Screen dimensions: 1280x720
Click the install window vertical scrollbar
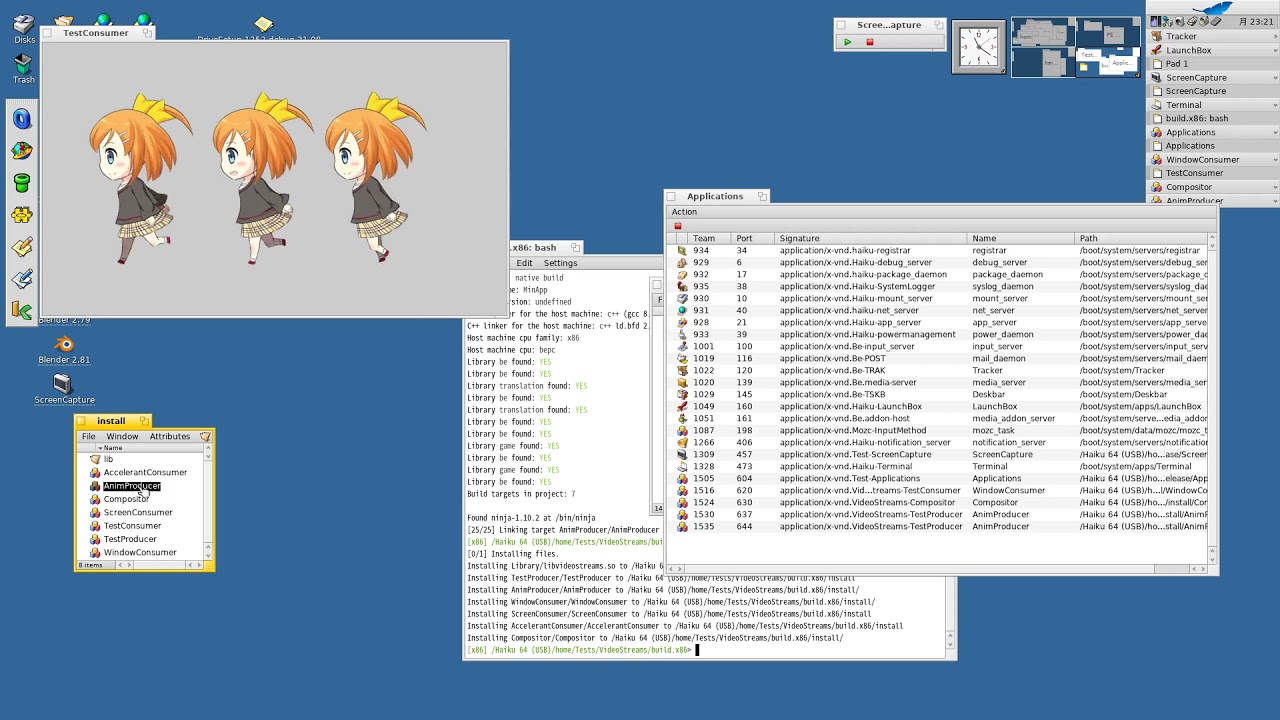pyautogui.click(x=208, y=500)
